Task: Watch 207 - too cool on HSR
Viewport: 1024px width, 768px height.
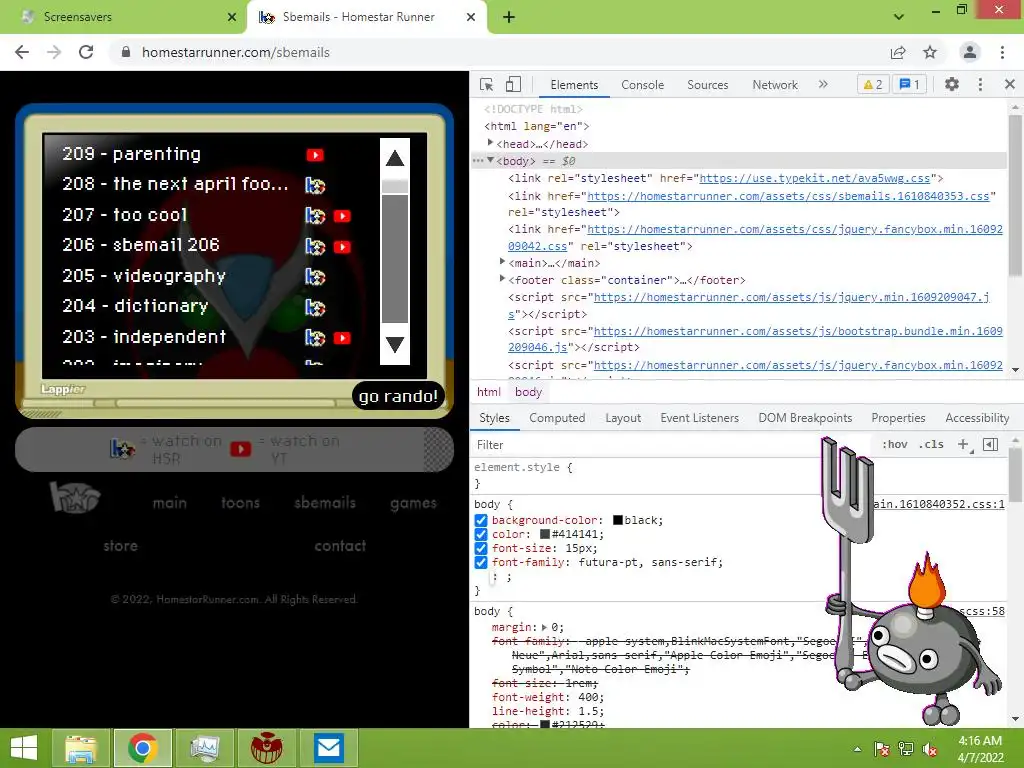Action: tap(315, 216)
